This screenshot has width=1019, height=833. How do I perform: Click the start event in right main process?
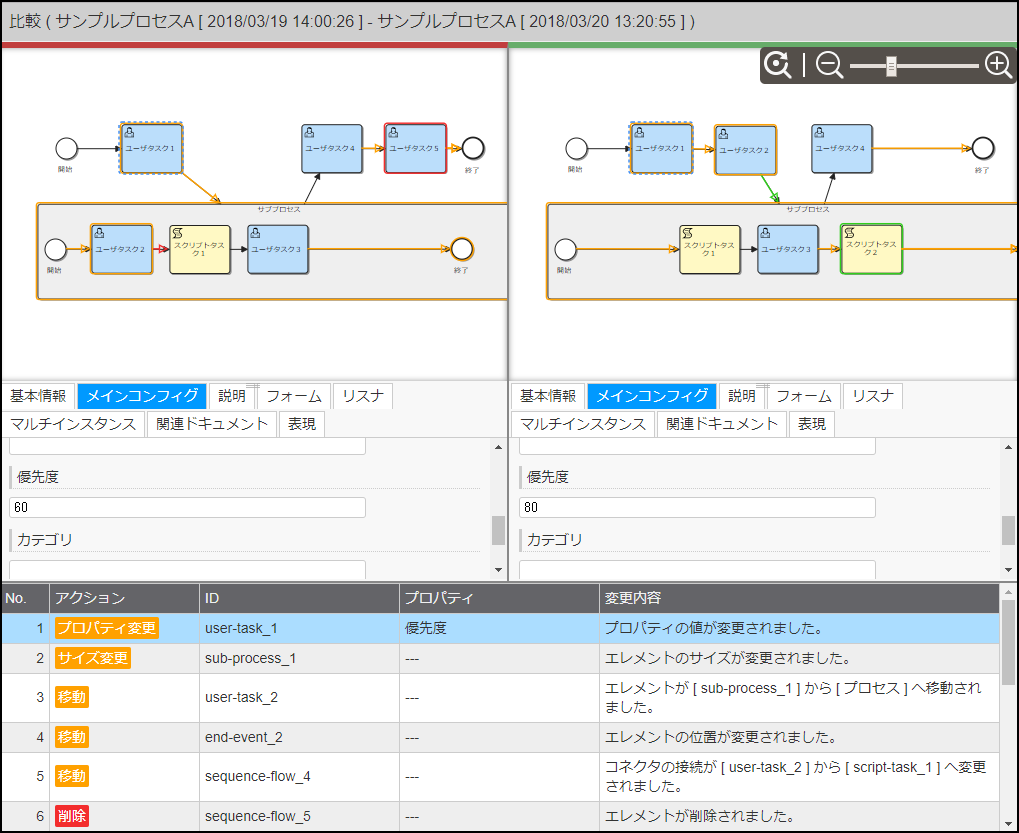pyautogui.click(x=576, y=148)
